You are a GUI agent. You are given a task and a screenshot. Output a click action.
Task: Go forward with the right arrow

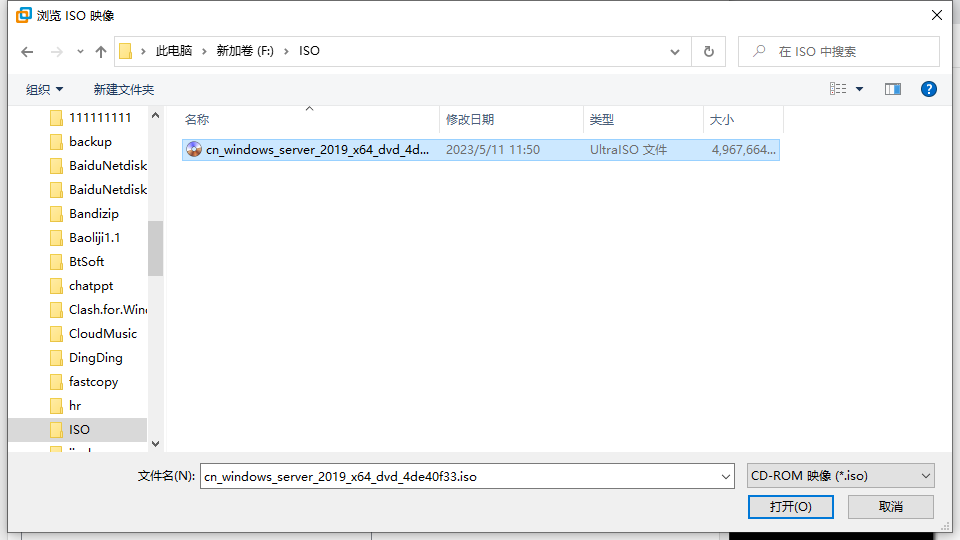(56, 52)
